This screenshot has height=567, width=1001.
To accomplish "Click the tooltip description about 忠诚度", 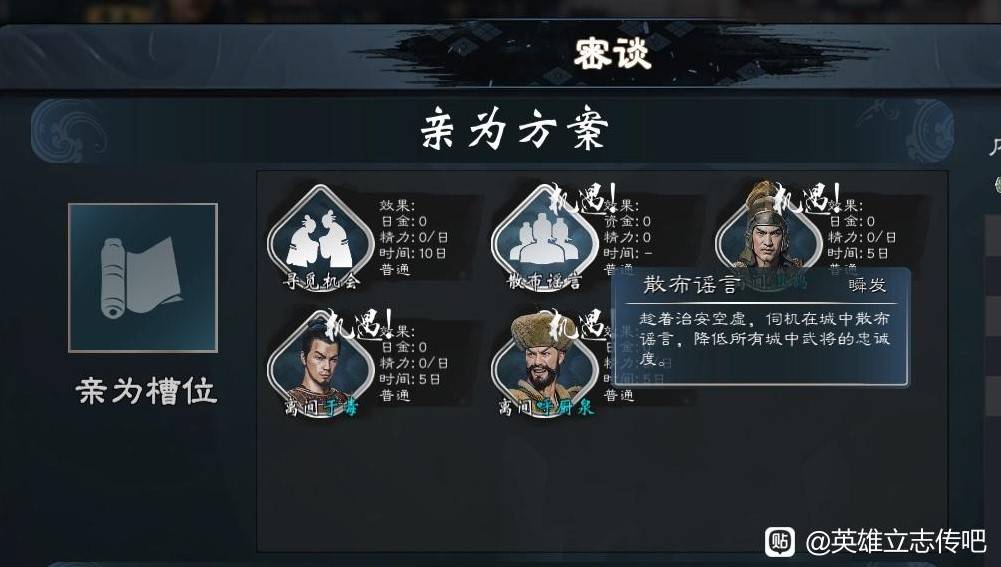I will [765, 339].
